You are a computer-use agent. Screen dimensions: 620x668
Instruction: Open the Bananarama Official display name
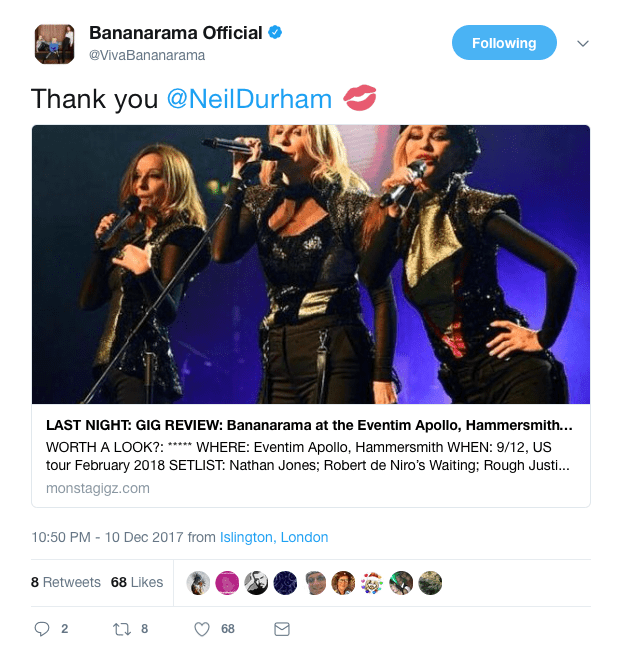(x=175, y=33)
